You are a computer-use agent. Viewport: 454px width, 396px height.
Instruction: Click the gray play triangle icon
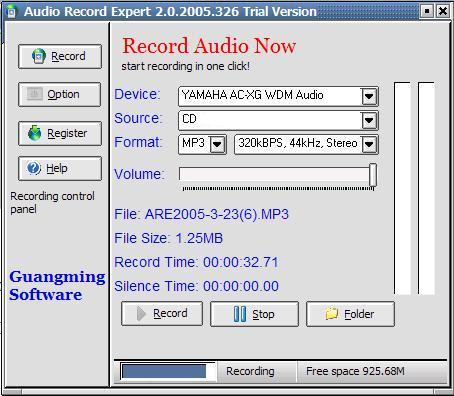[141, 314]
